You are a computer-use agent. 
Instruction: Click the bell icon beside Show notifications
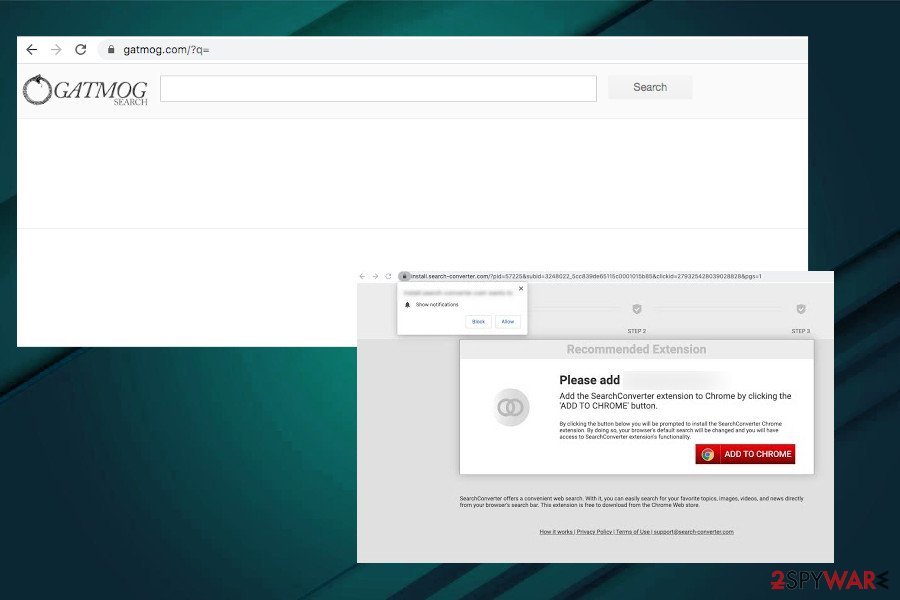(x=408, y=305)
